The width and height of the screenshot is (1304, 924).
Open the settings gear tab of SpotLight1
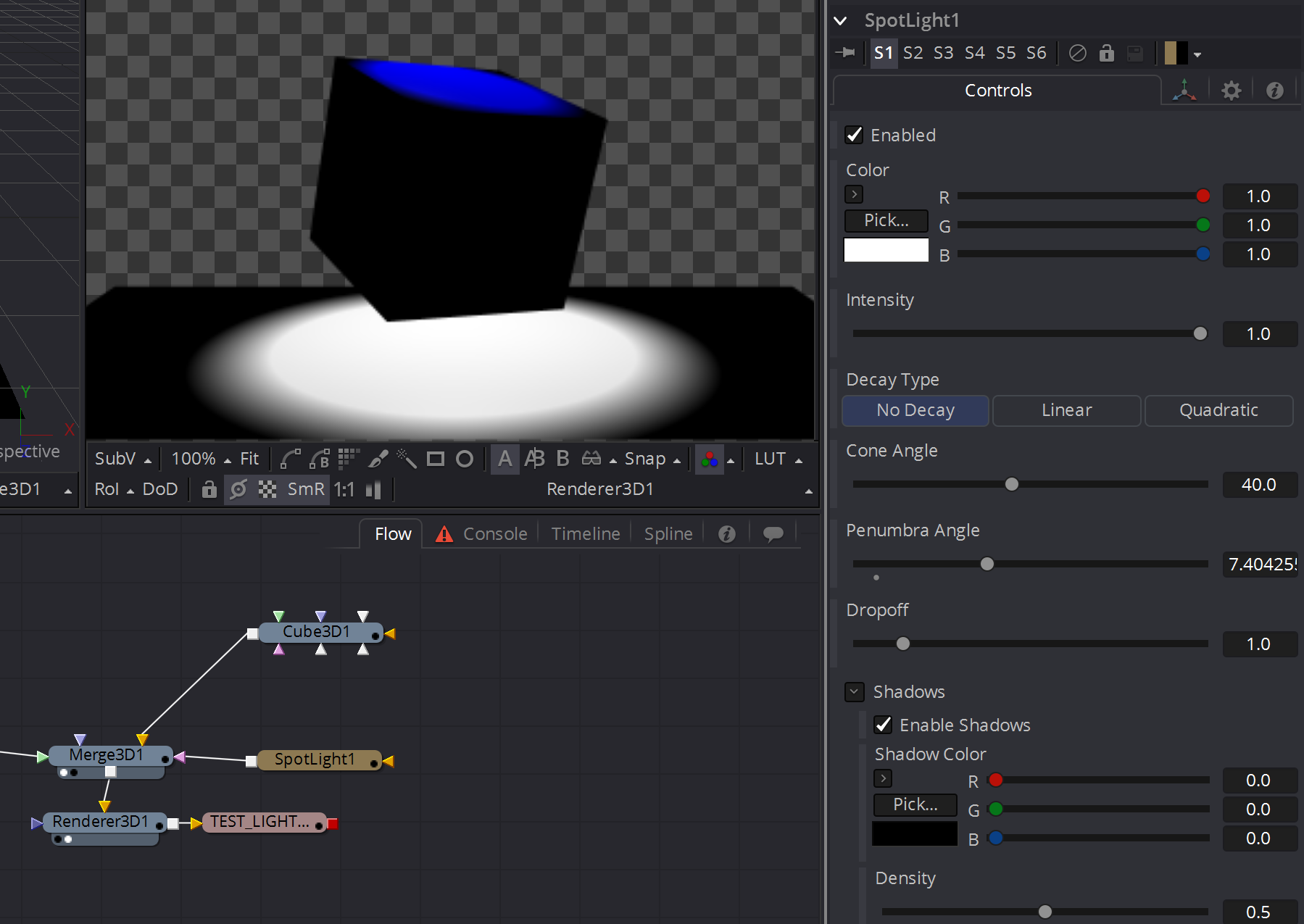tap(1231, 91)
